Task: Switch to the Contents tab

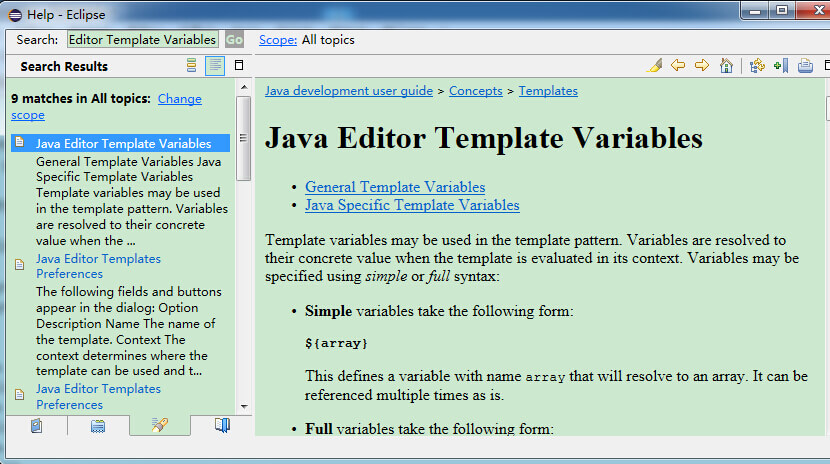Action: [x=37, y=426]
